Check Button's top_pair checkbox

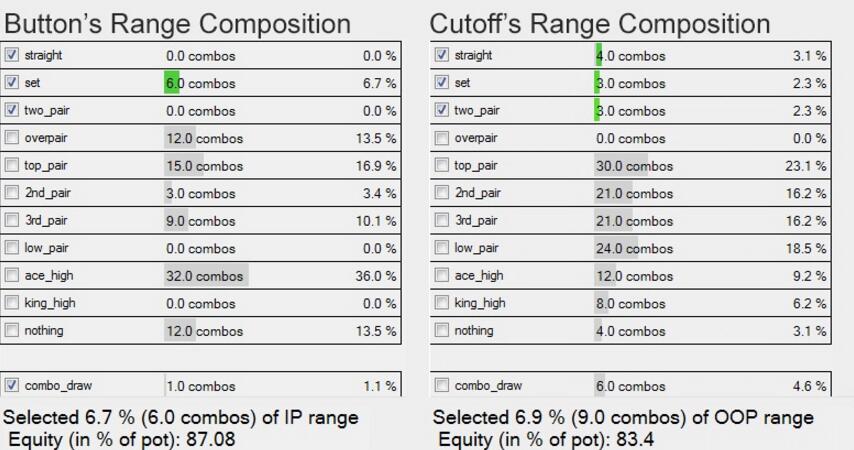12,165
